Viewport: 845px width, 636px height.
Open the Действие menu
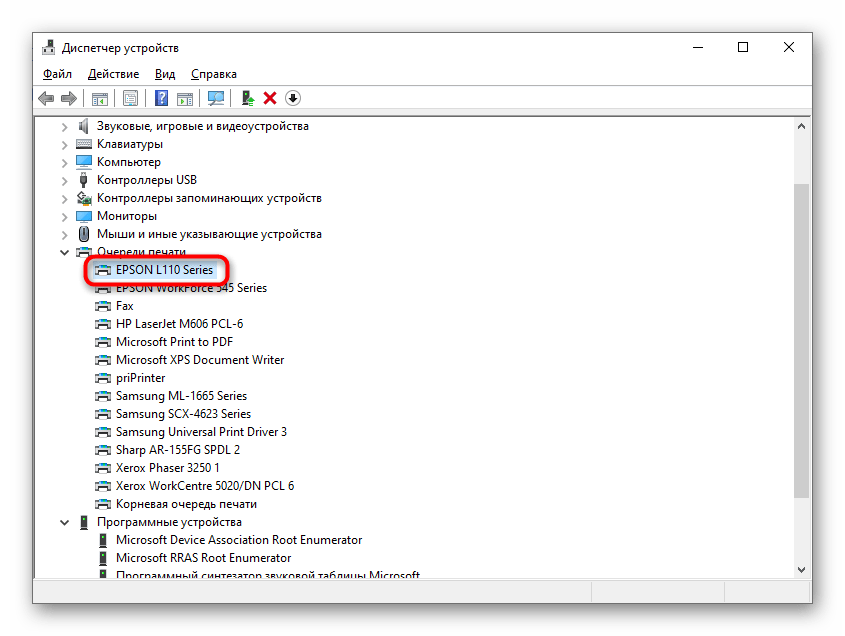[113, 74]
